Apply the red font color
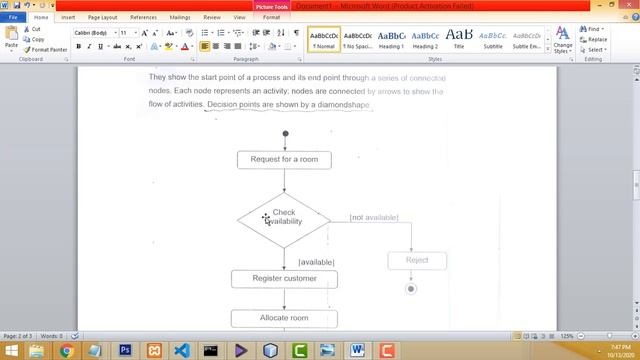Viewport: 640px width, 360px height. pos(185,47)
